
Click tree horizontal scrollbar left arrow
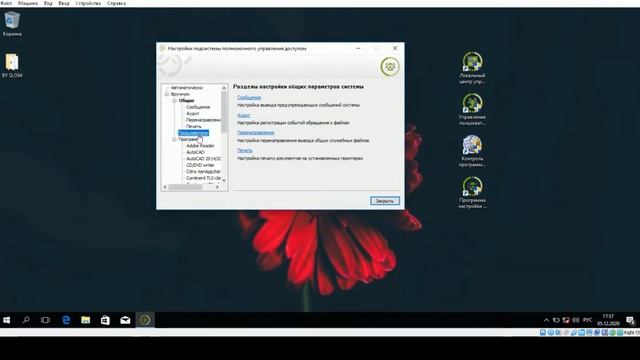pyautogui.click(x=165, y=187)
